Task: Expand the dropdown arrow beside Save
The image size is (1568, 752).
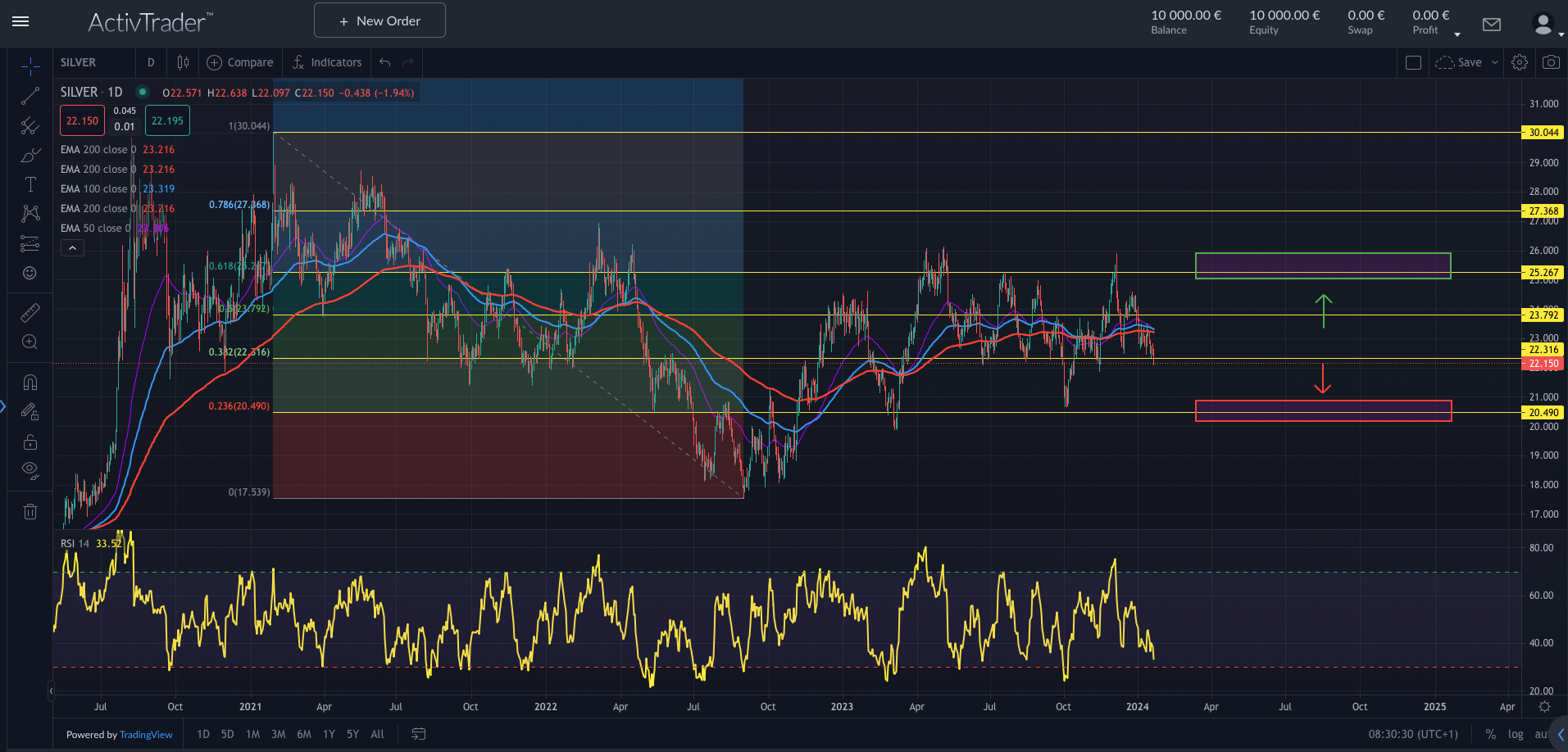Action: (x=1494, y=62)
